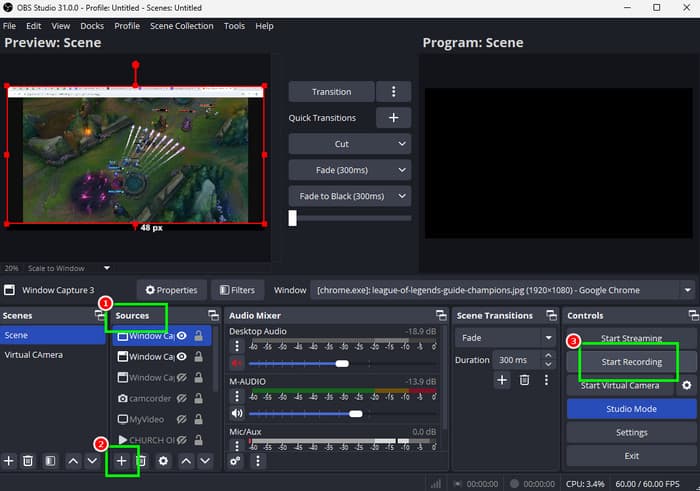Hide the first Window Capture source
This screenshot has width=700, height=491.
(183, 337)
